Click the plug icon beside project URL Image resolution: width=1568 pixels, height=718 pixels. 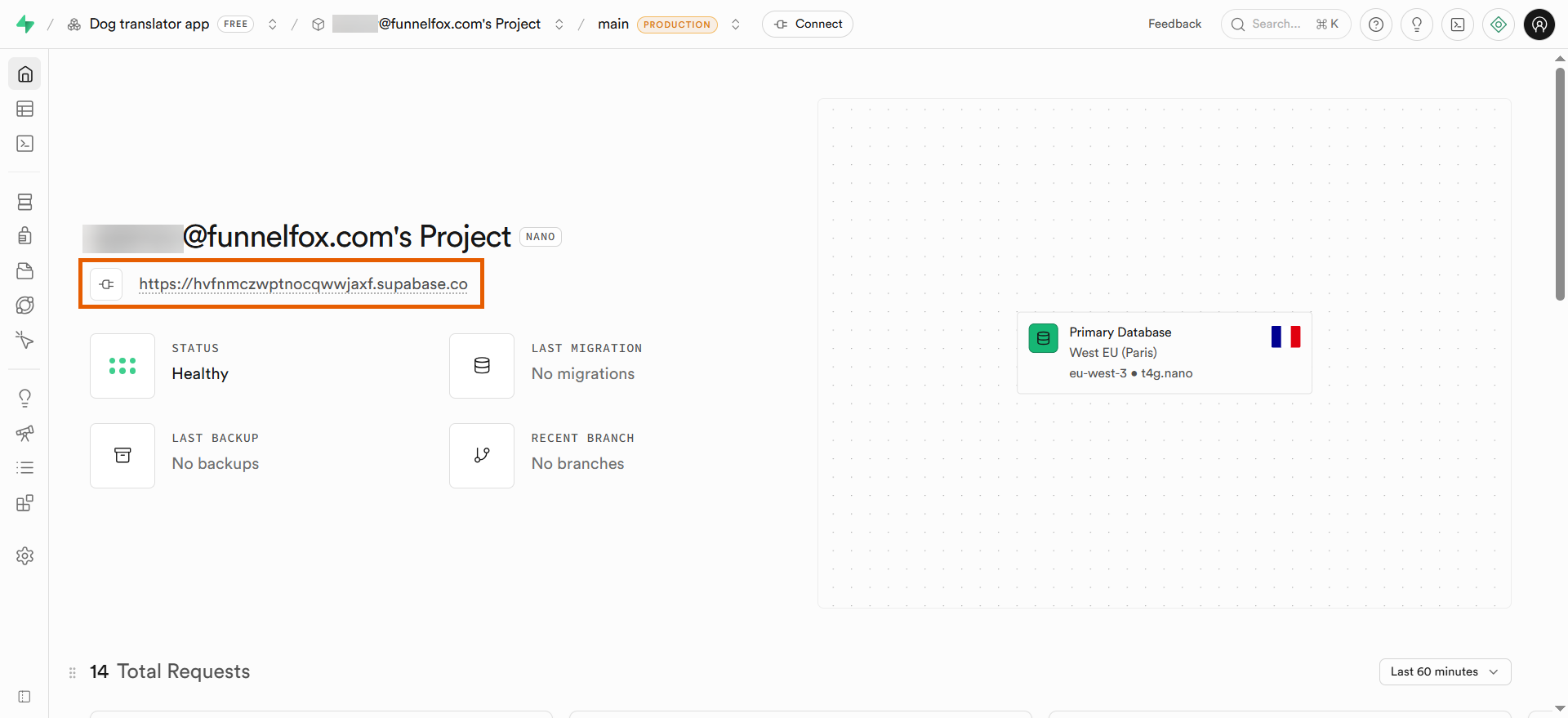tap(106, 284)
